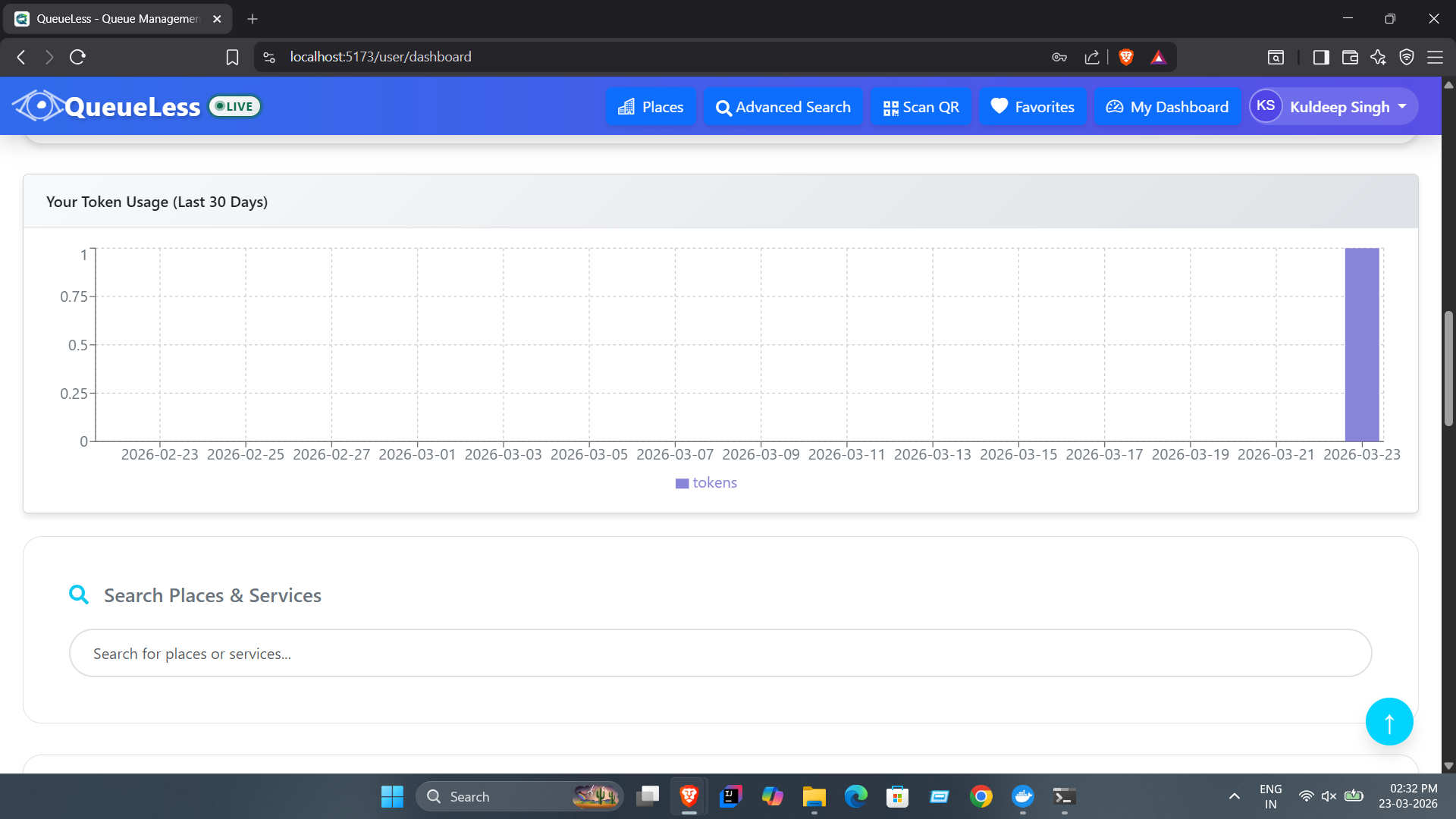Click the scrollbar up arrow

pyautogui.click(x=1448, y=84)
